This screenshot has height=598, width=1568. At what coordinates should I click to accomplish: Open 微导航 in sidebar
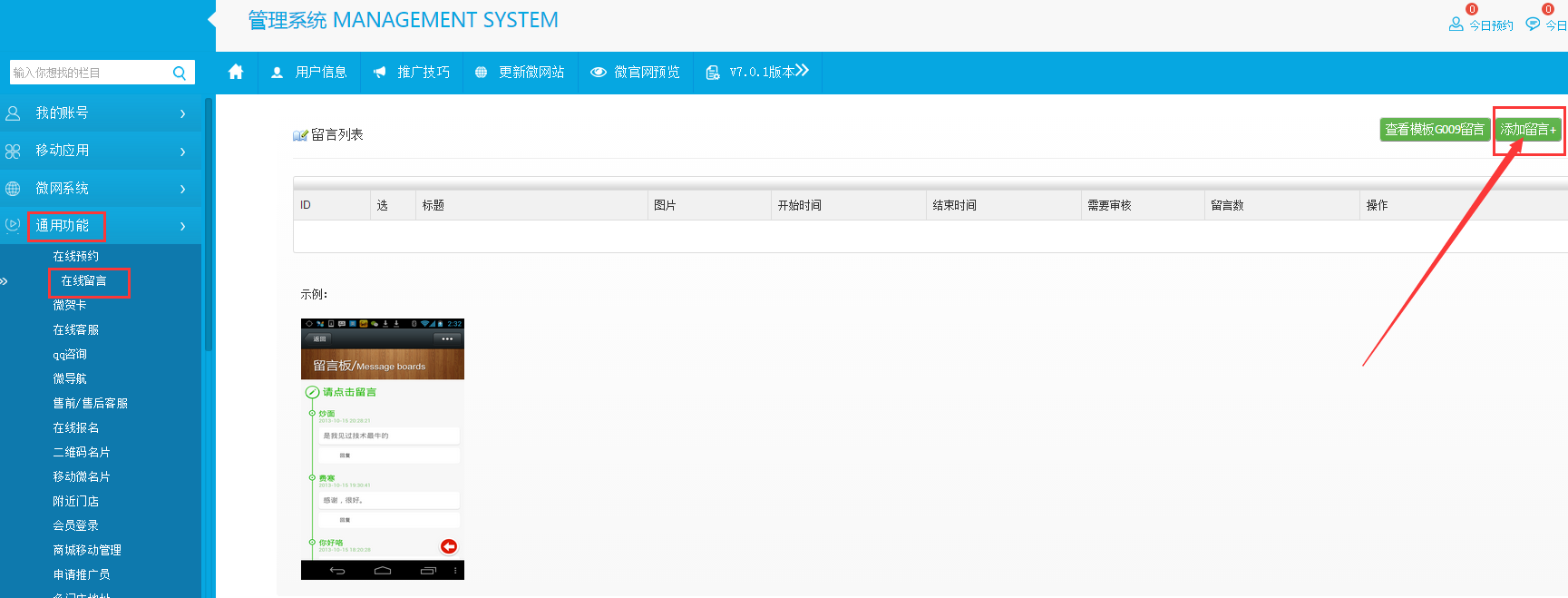pos(70,379)
